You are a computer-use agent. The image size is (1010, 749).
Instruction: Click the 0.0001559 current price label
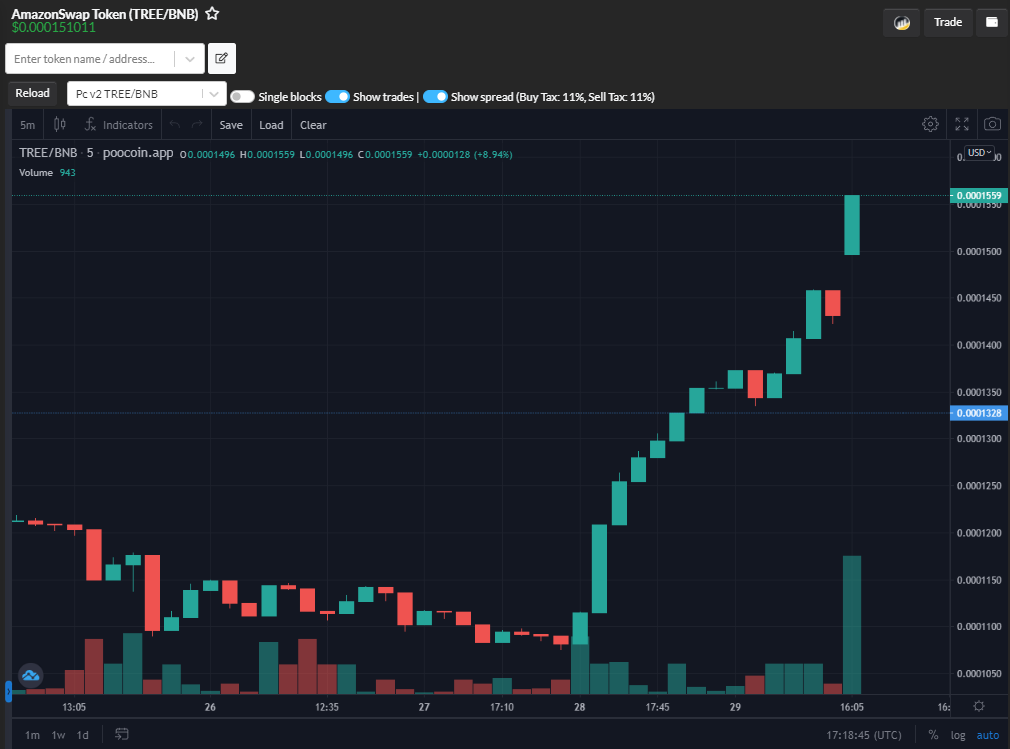[x=978, y=195]
